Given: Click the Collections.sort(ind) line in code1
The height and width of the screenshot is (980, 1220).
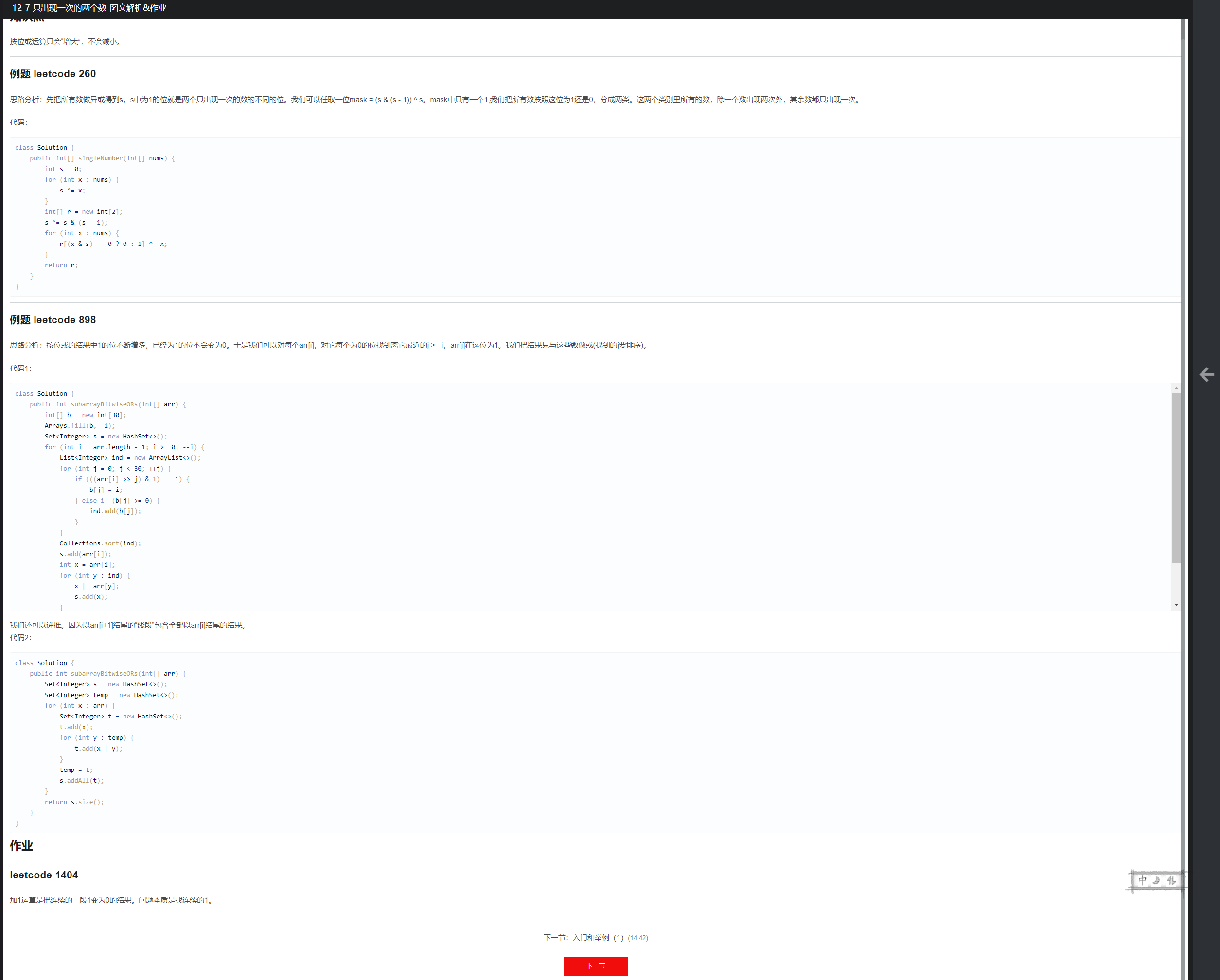Looking at the screenshot, I should point(100,543).
